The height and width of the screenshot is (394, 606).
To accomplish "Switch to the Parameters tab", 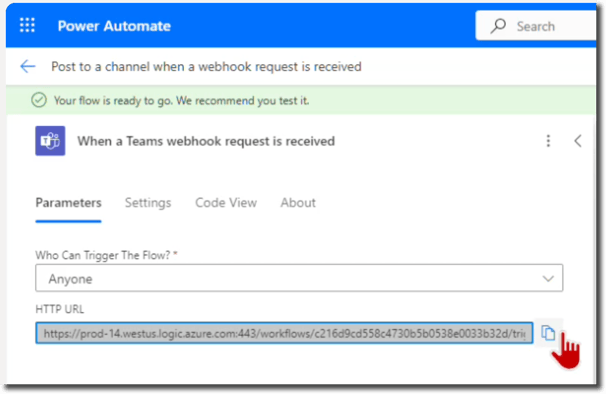I will [68, 203].
